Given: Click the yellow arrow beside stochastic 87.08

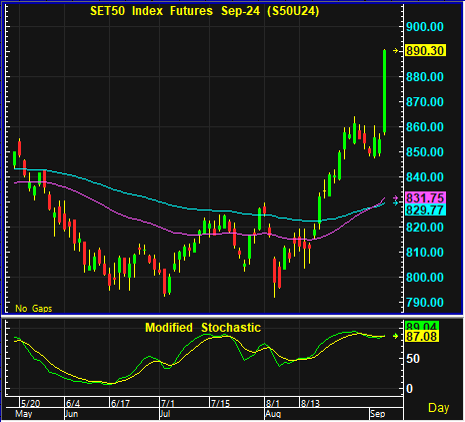Looking at the screenshot, I should [x=396, y=336].
